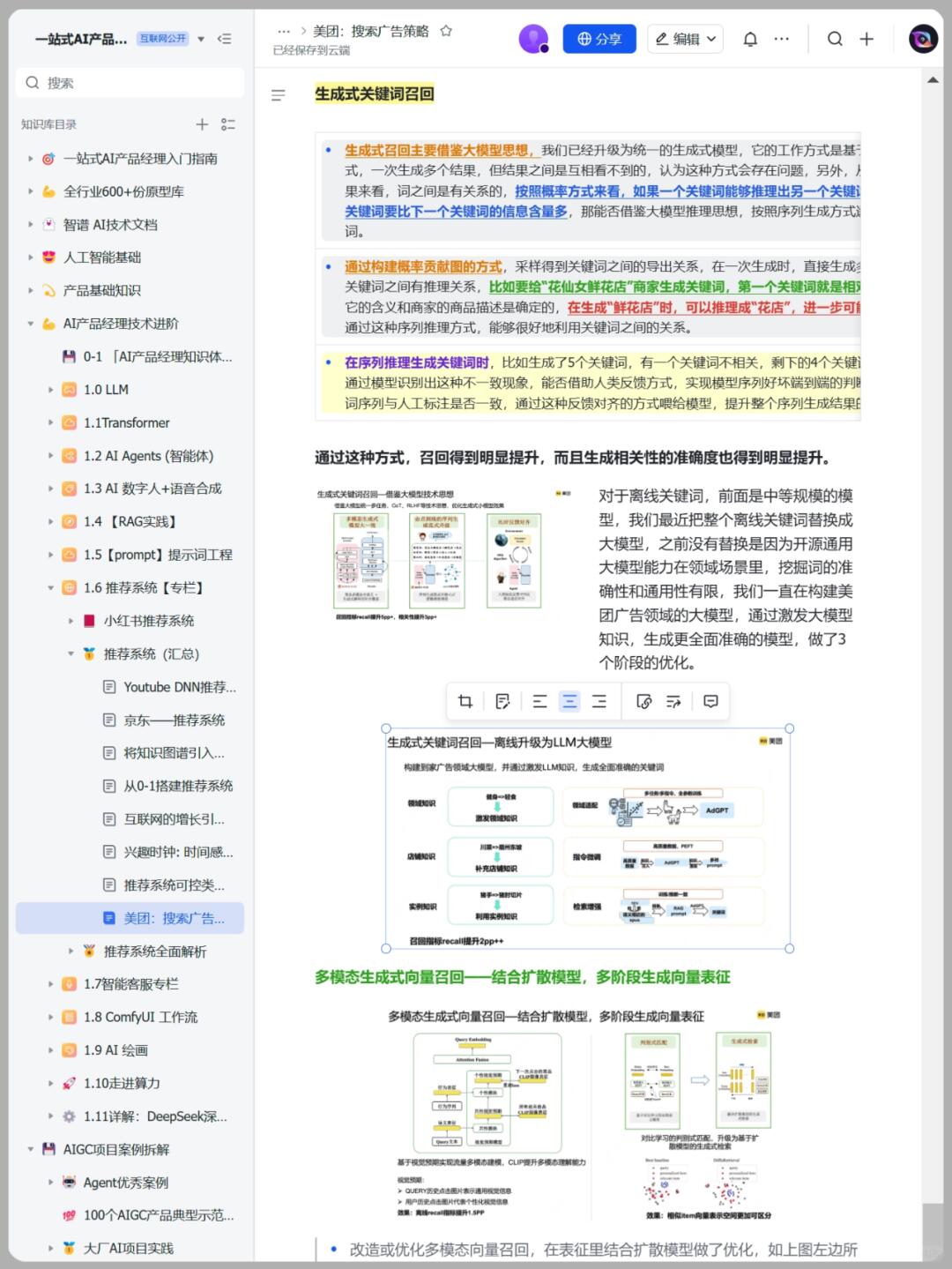Select the 离线升级为LLM大模型 diagram image
Screen dimensions: 952x1269
click(x=587, y=839)
